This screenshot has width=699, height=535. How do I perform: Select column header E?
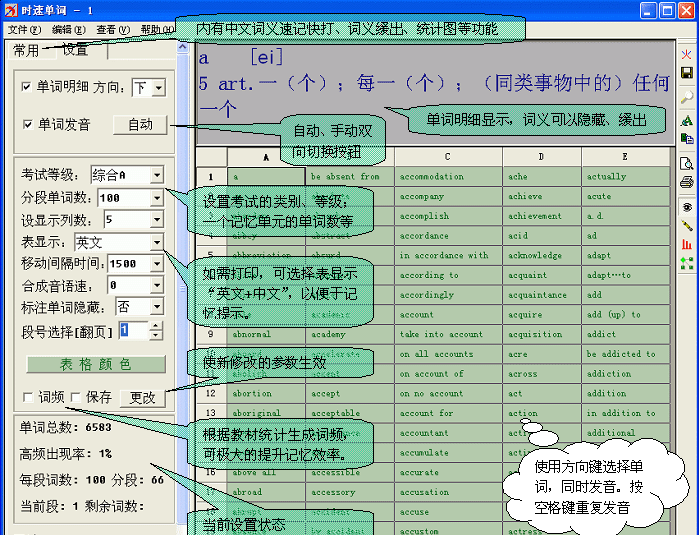[625, 157]
